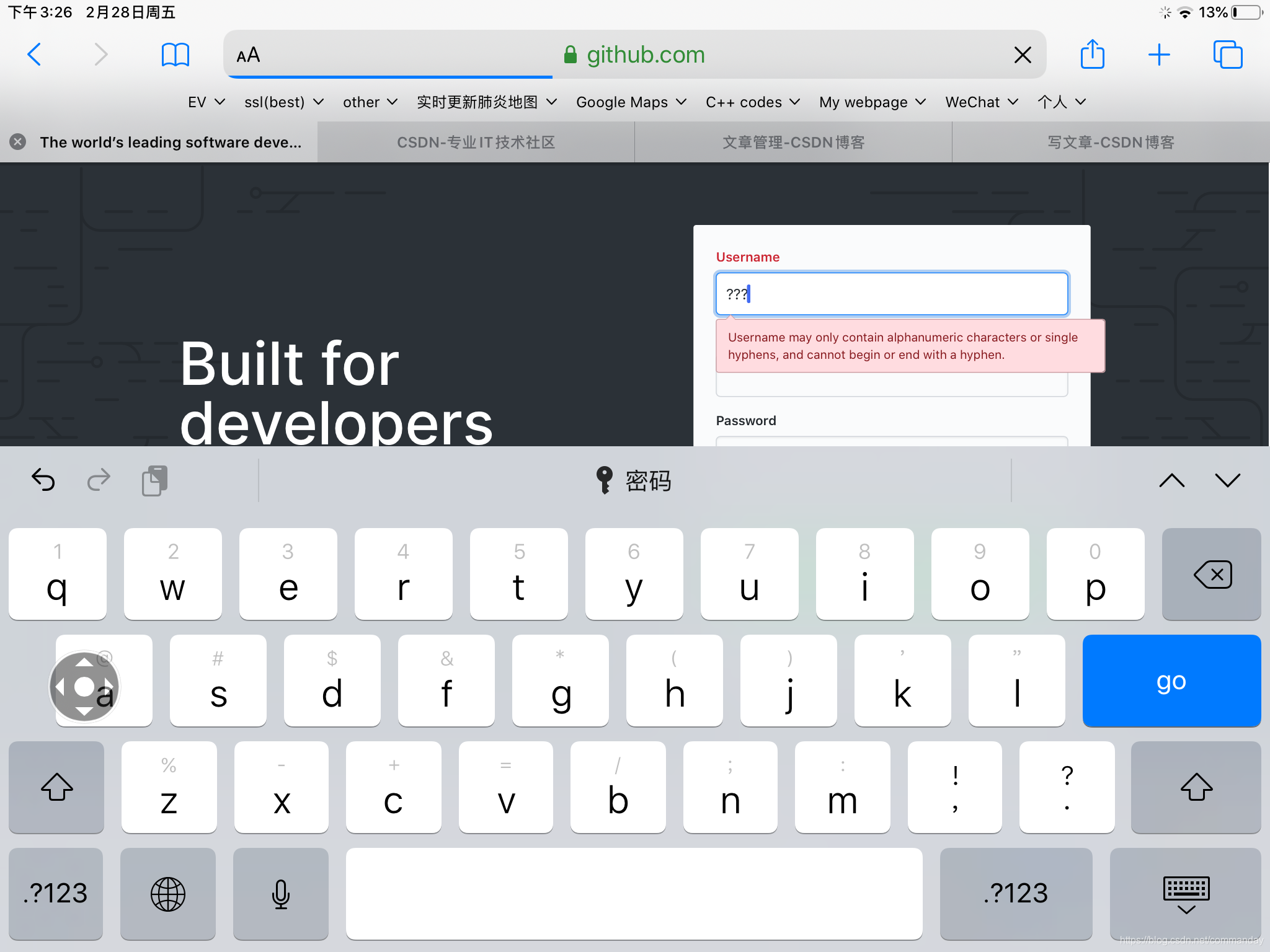Image resolution: width=1270 pixels, height=952 pixels.
Task: Tap the AssistiveTouch floating button
Action: click(x=84, y=687)
